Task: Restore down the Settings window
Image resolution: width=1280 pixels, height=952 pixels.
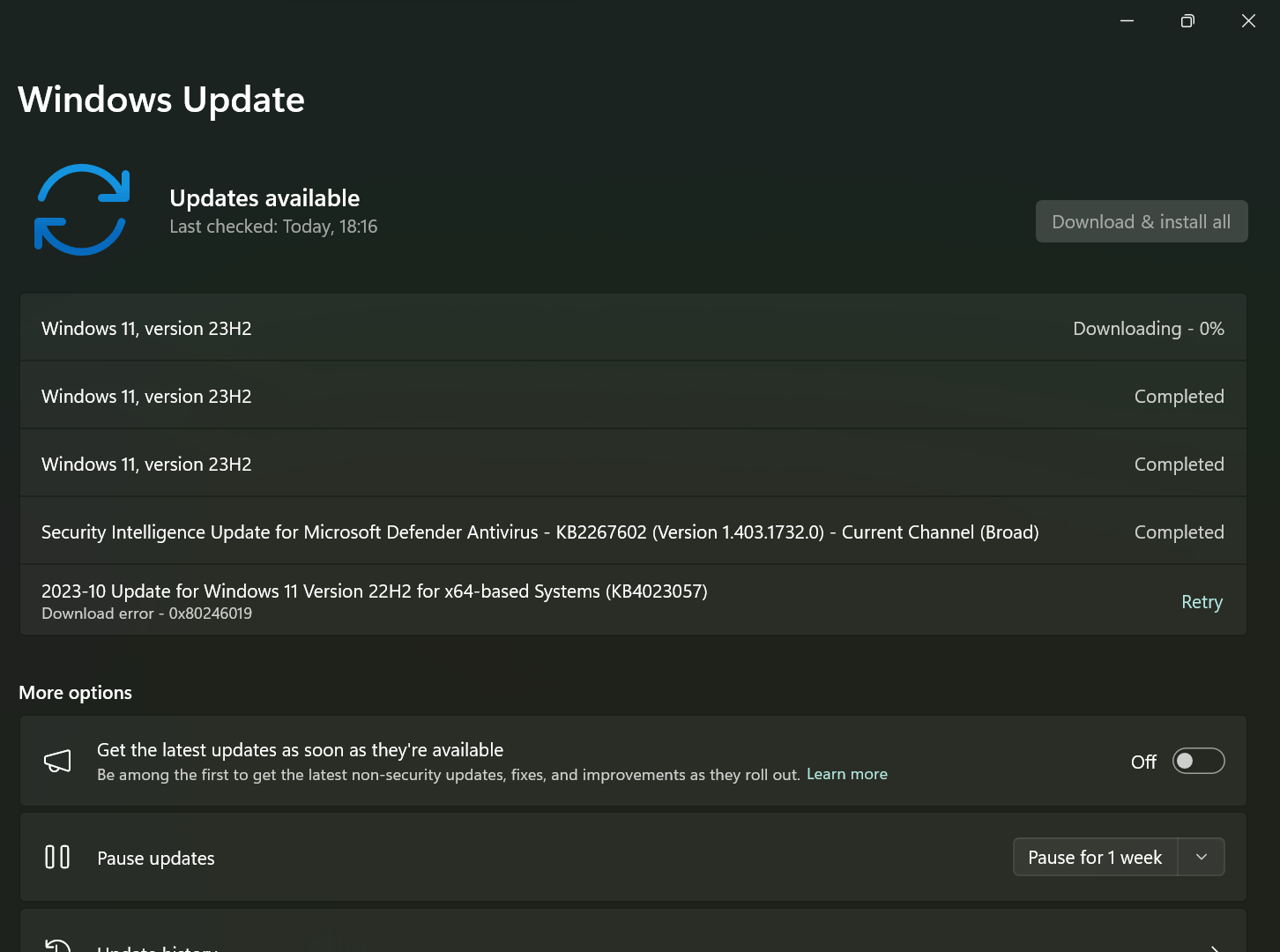Action: pos(1187,20)
